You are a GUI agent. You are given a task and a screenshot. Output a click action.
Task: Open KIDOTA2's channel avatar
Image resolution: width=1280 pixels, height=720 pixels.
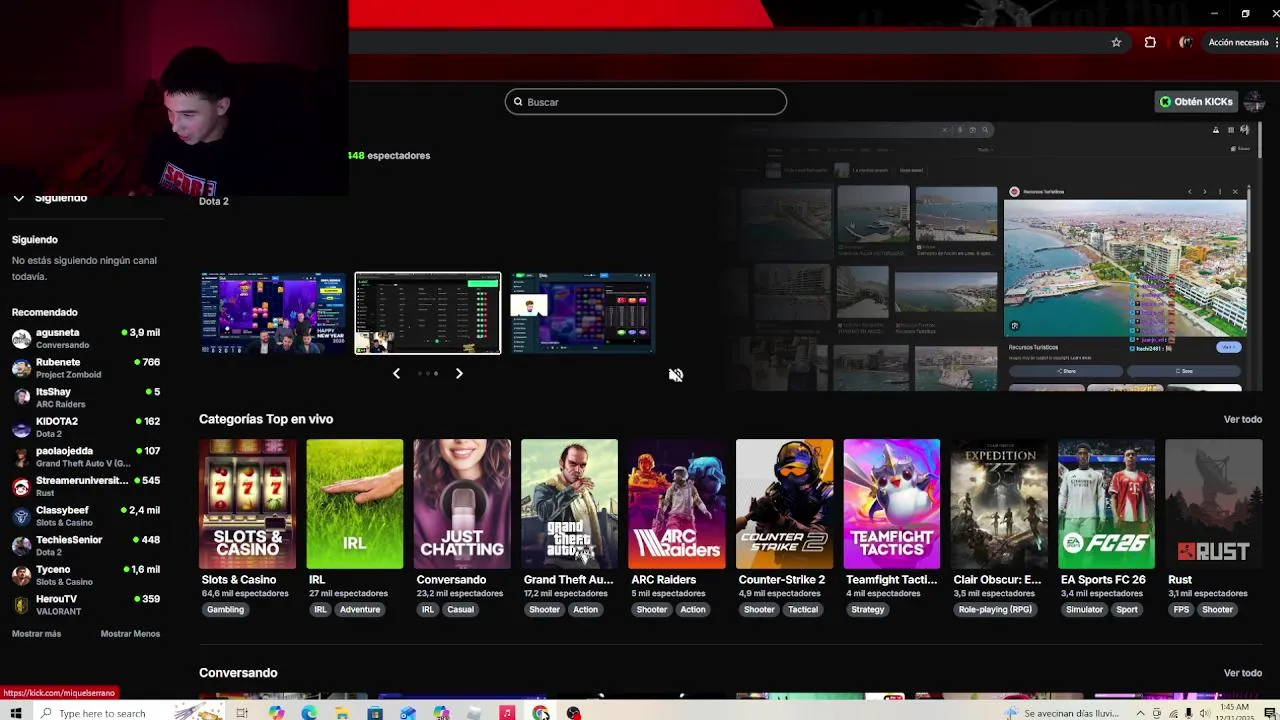pyautogui.click(x=21, y=428)
